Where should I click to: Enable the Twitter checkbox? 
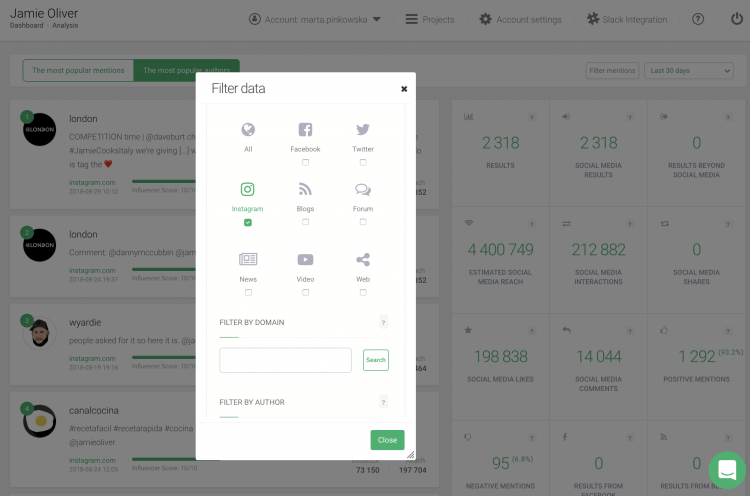coord(363,163)
